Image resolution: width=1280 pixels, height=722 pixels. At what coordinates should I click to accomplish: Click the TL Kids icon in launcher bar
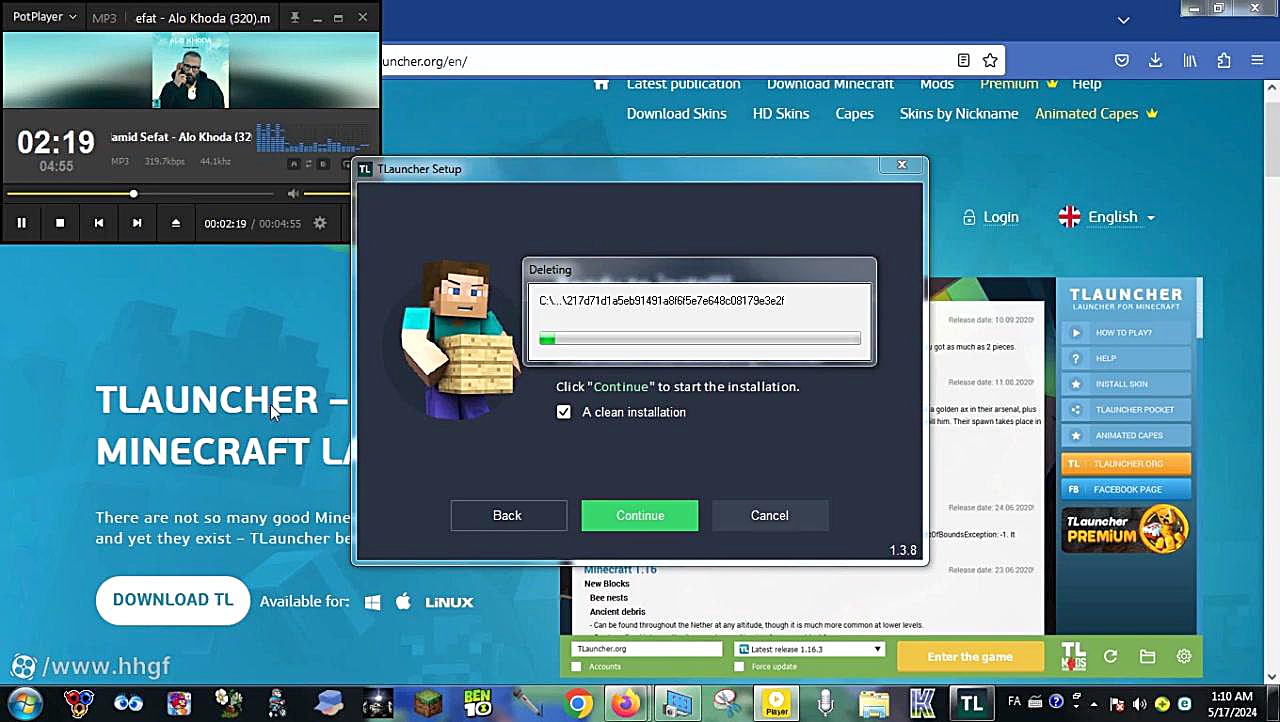click(1073, 657)
